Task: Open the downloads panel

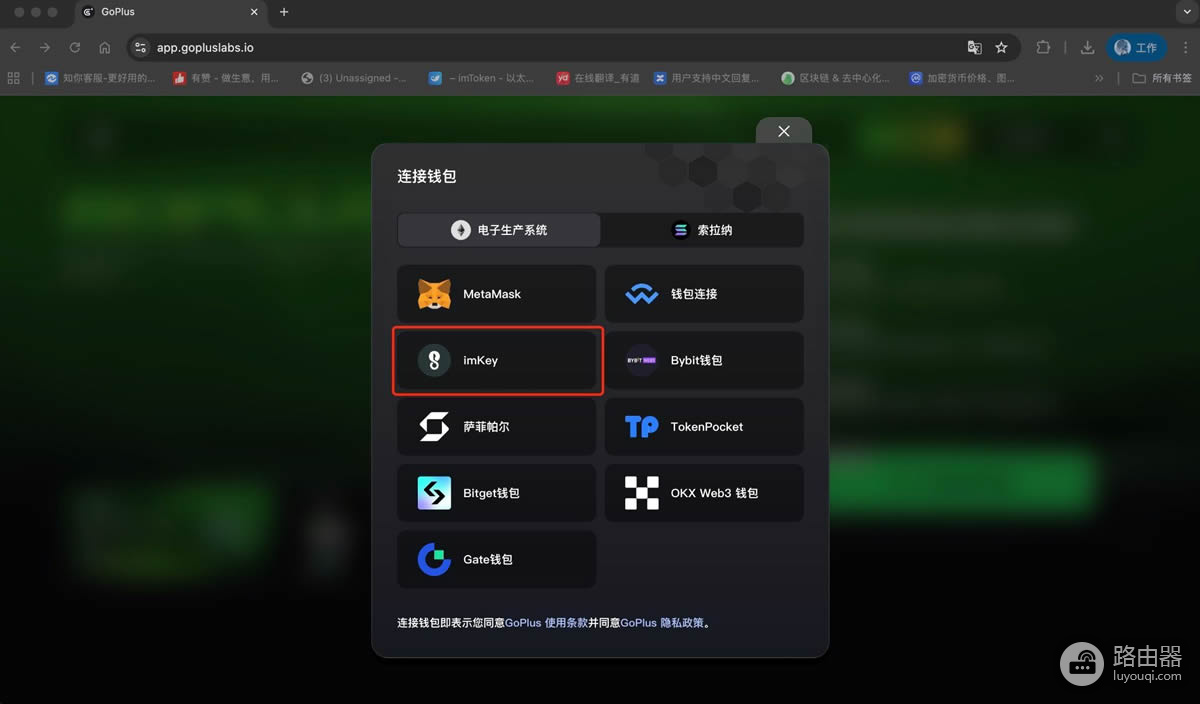Action: pyautogui.click(x=1087, y=47)
